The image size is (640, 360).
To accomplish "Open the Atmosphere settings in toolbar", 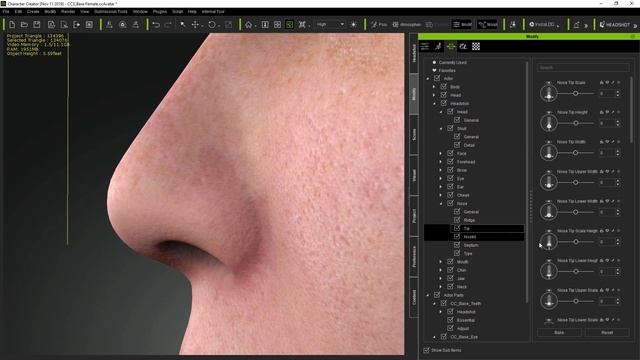I will [x=407, y=24].
